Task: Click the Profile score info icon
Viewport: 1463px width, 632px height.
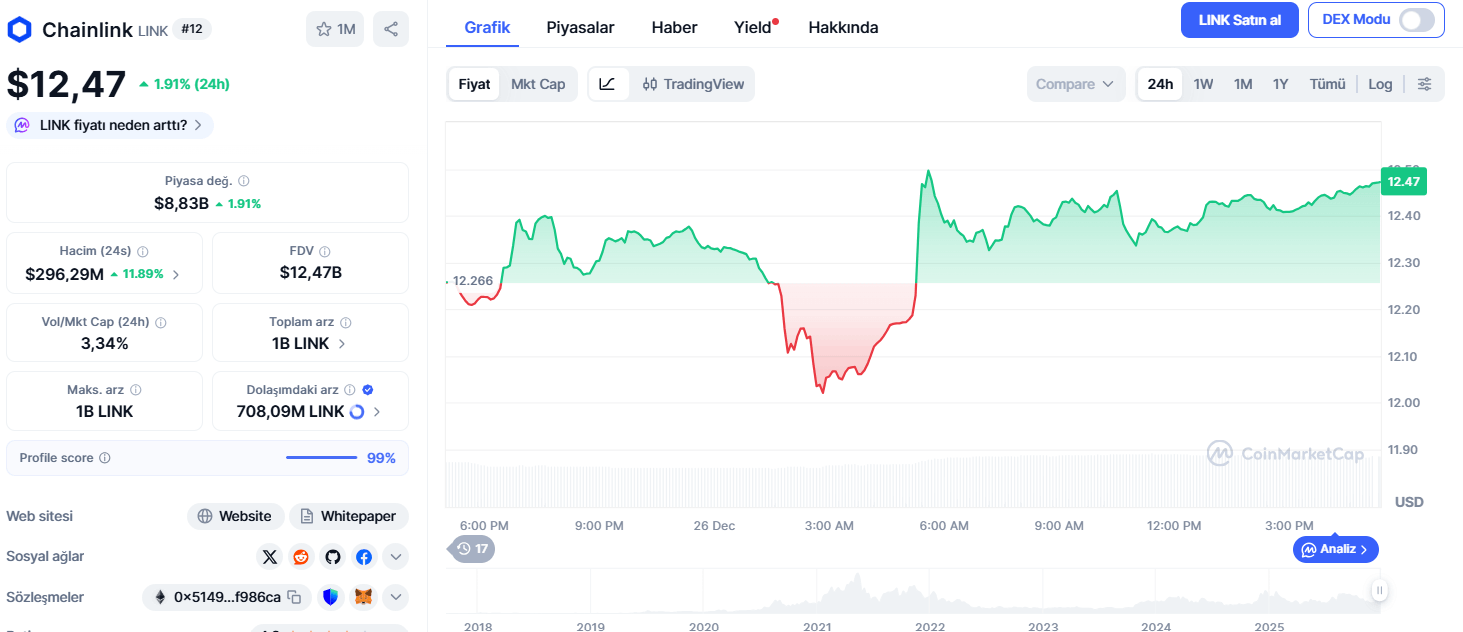Action: pyautogui.click(x=105, y=458)
